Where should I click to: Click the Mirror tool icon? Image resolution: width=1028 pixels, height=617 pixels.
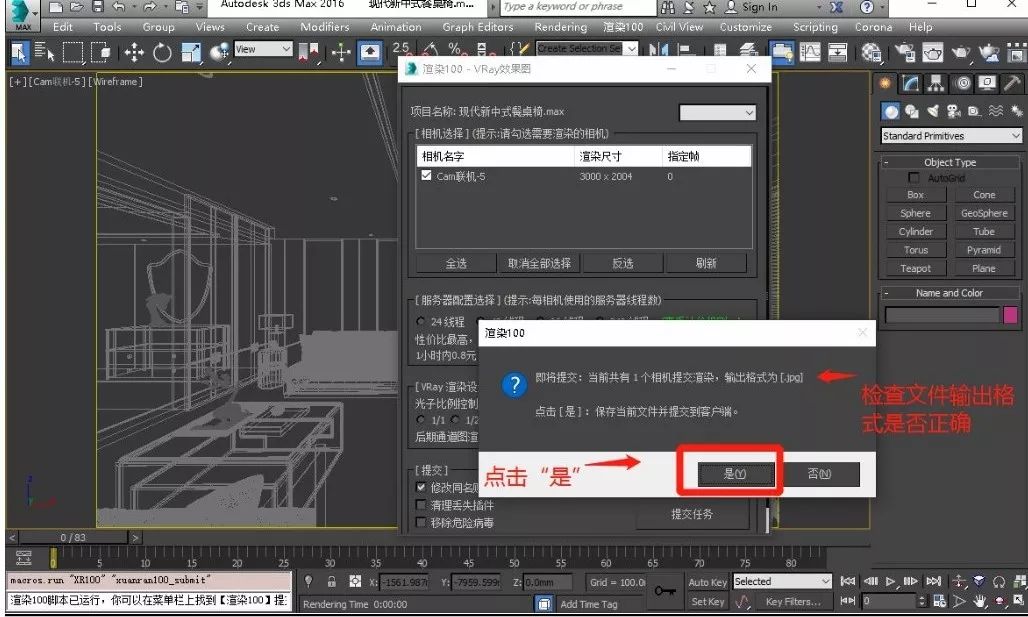click(x=658, y=51)
